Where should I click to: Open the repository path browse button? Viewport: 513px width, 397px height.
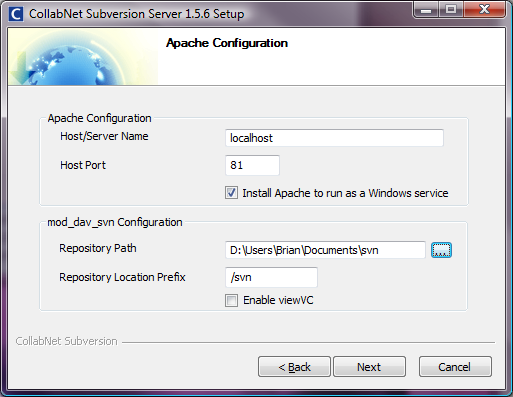tap(441, 250)
